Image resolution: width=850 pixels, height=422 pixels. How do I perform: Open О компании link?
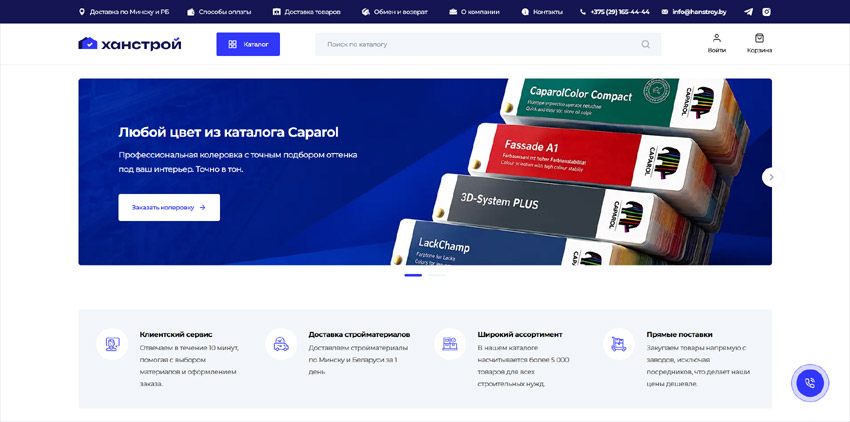[474, 12]
